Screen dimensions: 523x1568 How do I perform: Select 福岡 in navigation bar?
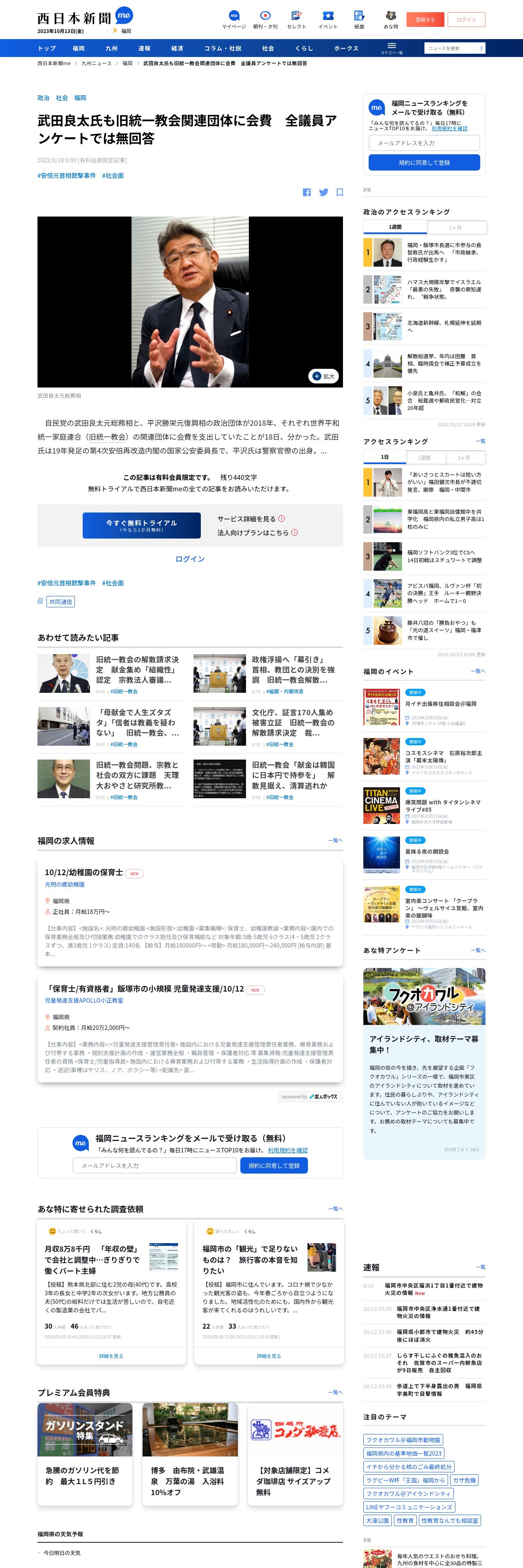79,48
